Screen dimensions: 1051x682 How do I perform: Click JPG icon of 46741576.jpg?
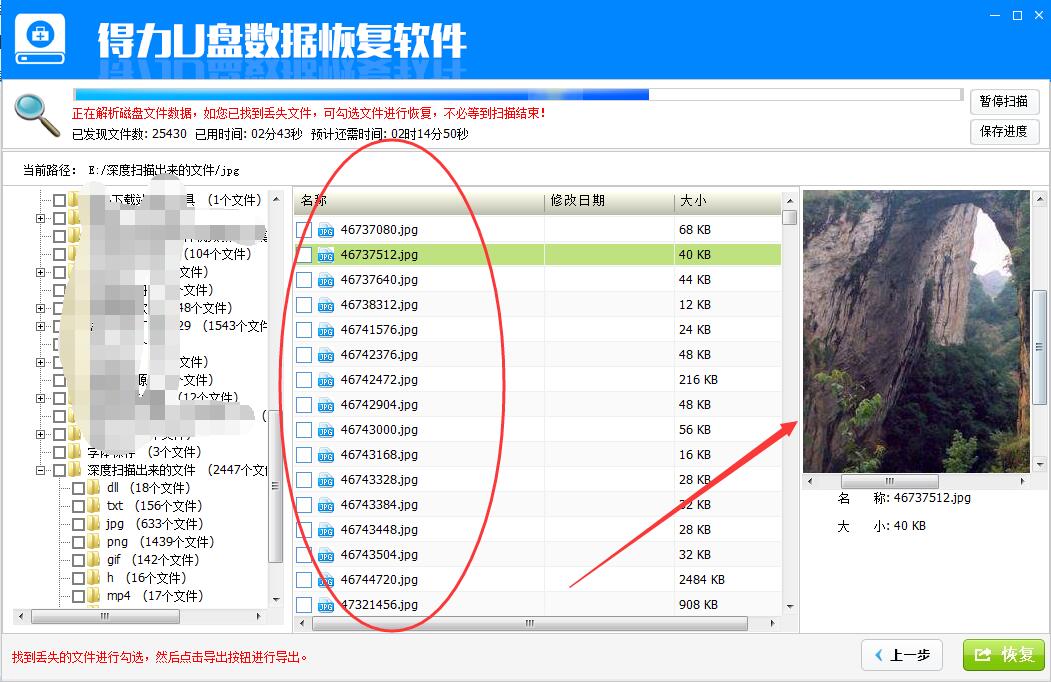click(326, 330)
